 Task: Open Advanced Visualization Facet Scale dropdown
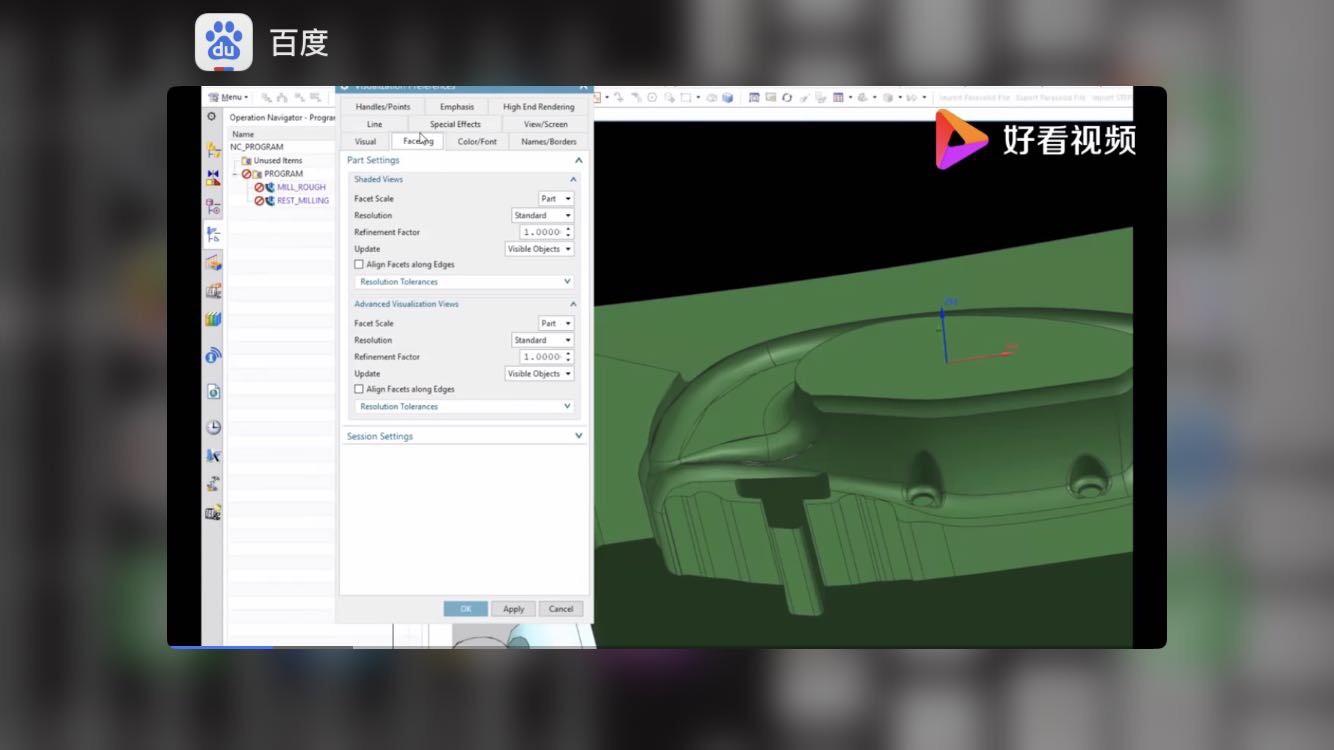(556, 324)
